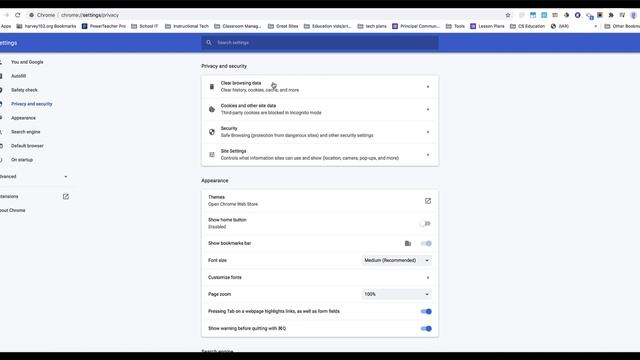Screen dimensions: 640x360
Task: Toggle Show warning before quitting switch
Action: (426, 329)
